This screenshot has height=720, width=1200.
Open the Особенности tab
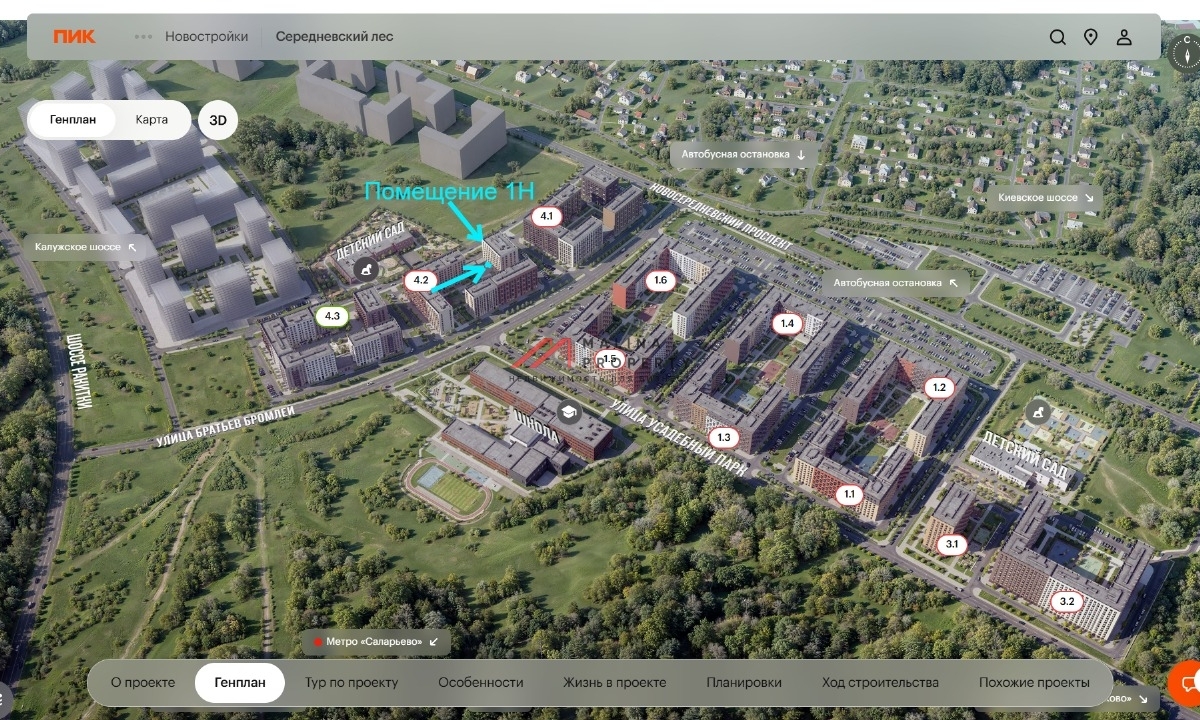point(480,683)
